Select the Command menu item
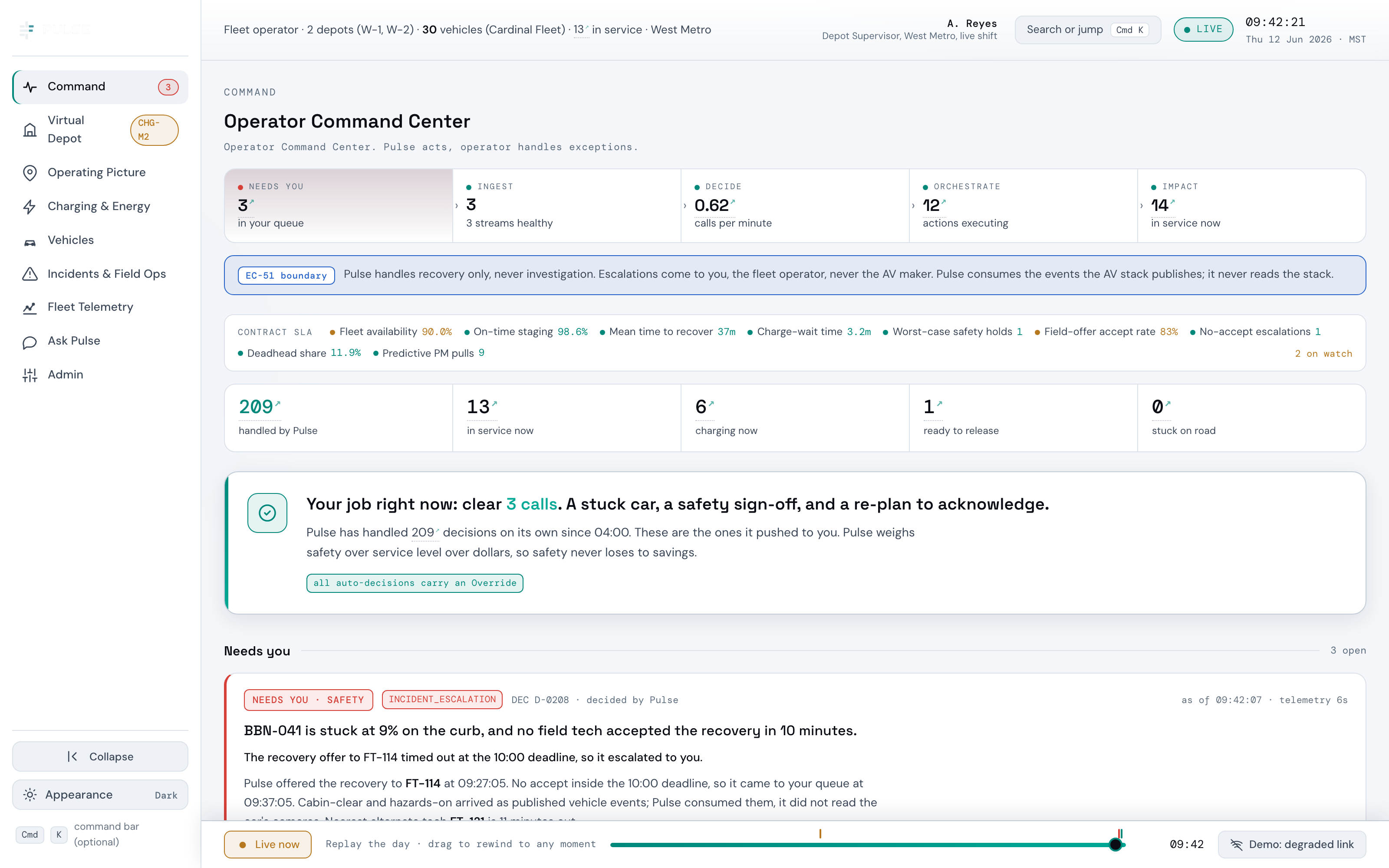Viewport: 1389px width, 868px height. click(100, 87)
